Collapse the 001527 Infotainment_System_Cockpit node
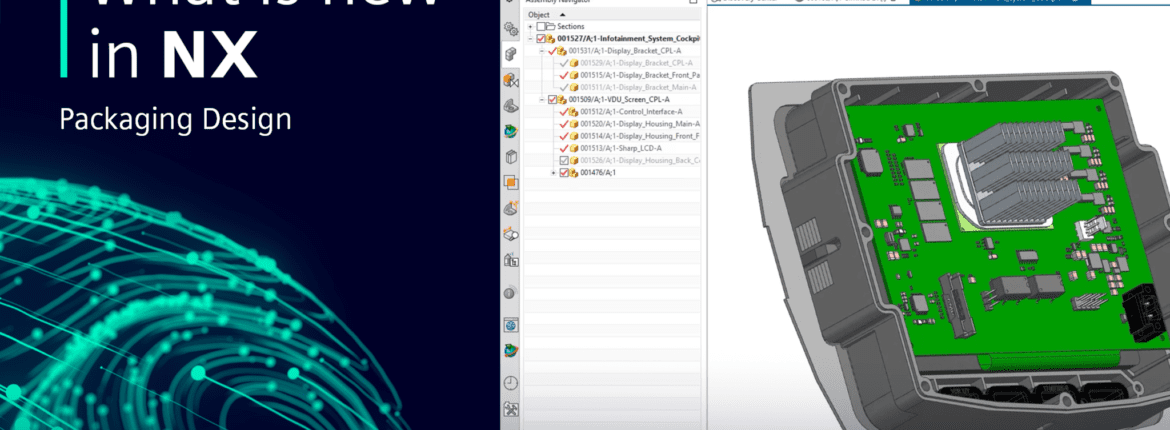1170x430 pixels. [531, 39]
